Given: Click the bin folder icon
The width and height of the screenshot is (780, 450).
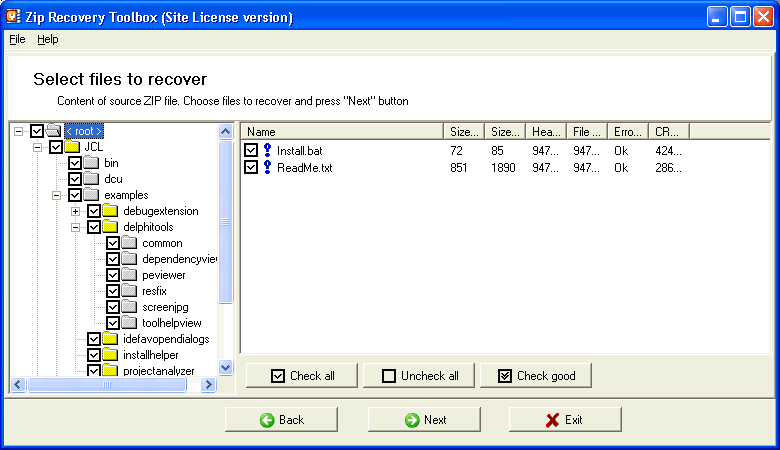Looking at the screenshot, I should click(92, 163).
